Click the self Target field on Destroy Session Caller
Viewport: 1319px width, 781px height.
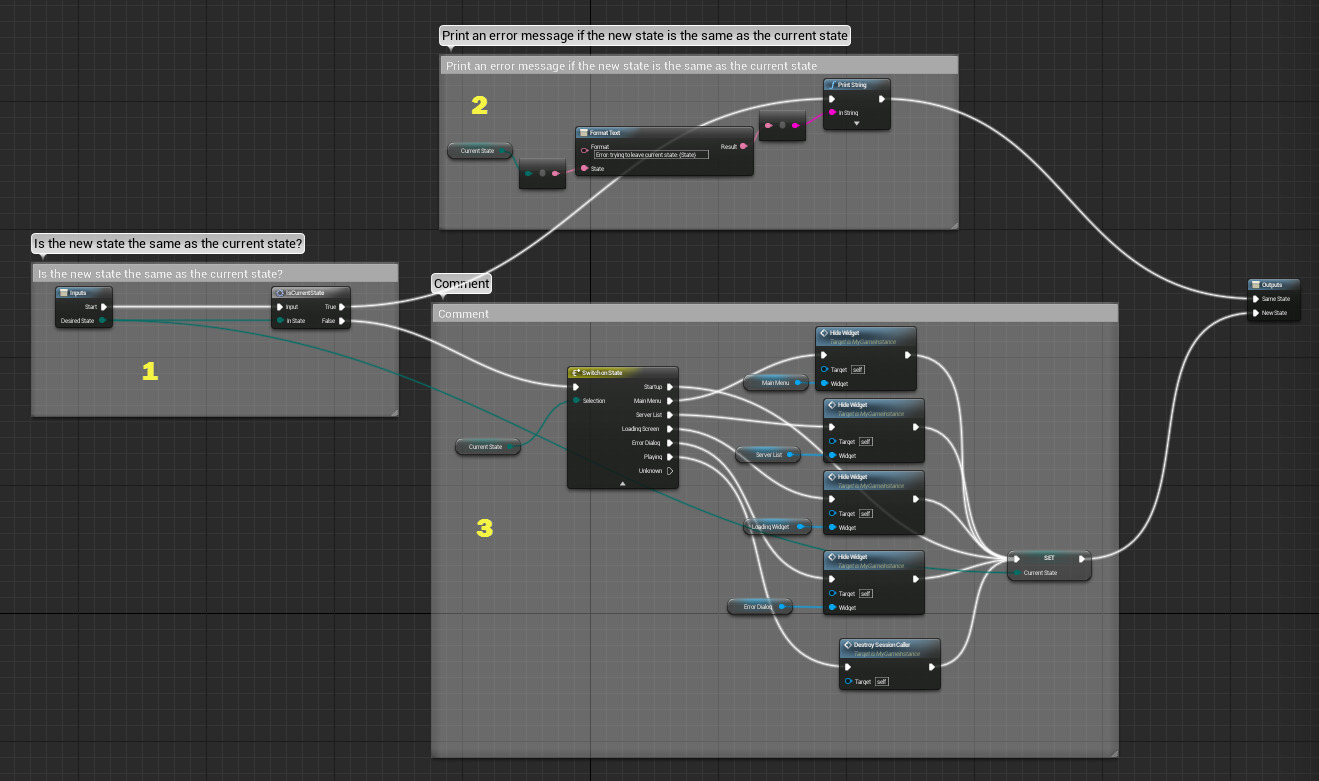point(881,682)
